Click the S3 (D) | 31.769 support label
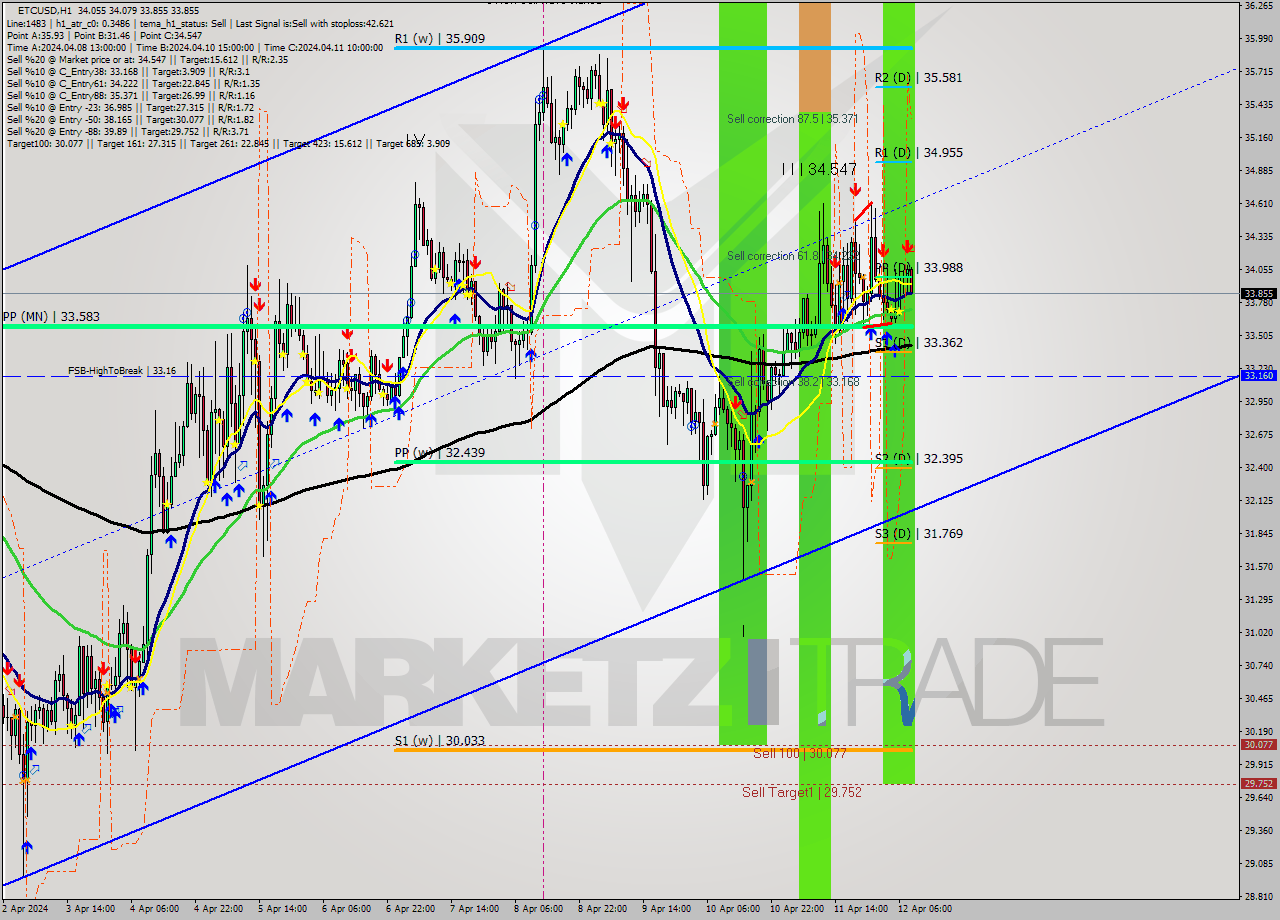 coord(918,534)
